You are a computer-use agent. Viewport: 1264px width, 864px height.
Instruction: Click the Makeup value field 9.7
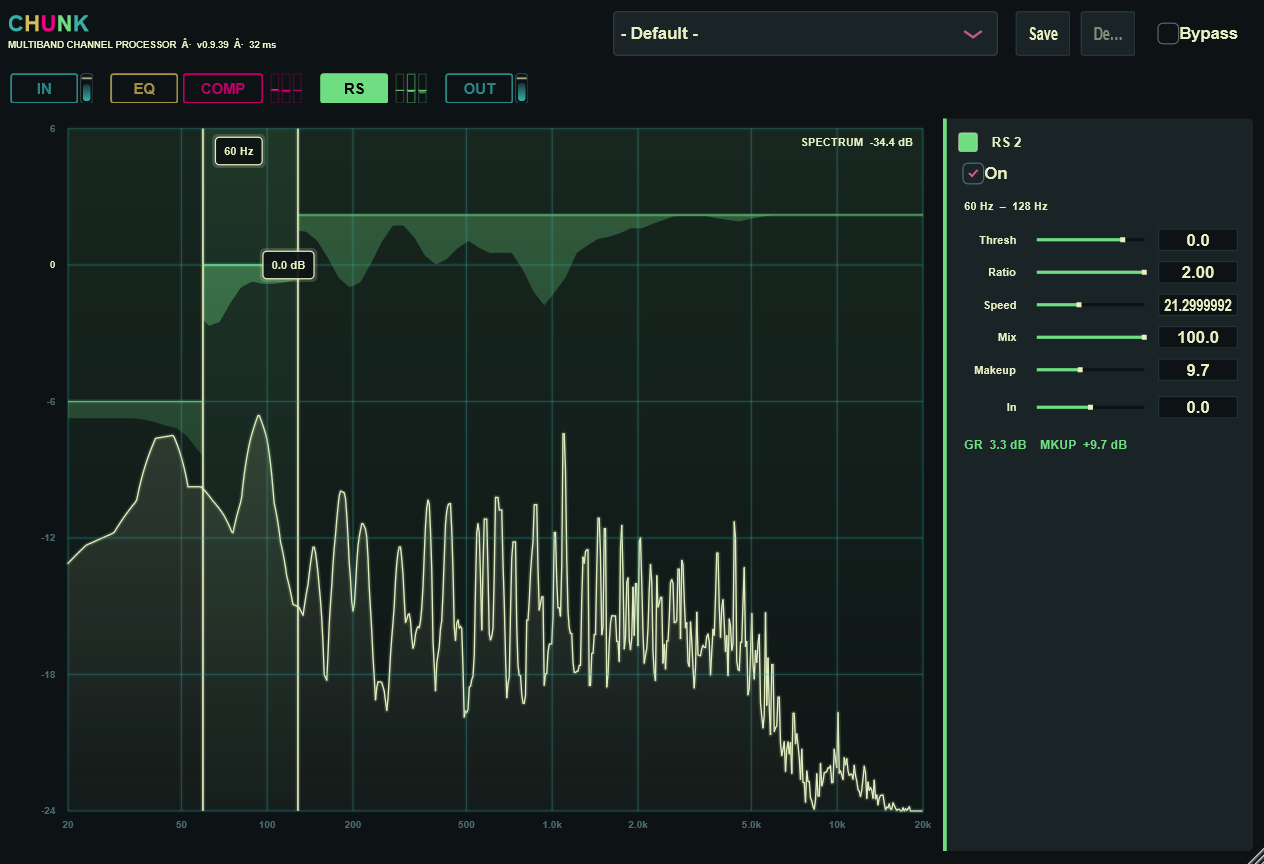(x=1198, y=370)
